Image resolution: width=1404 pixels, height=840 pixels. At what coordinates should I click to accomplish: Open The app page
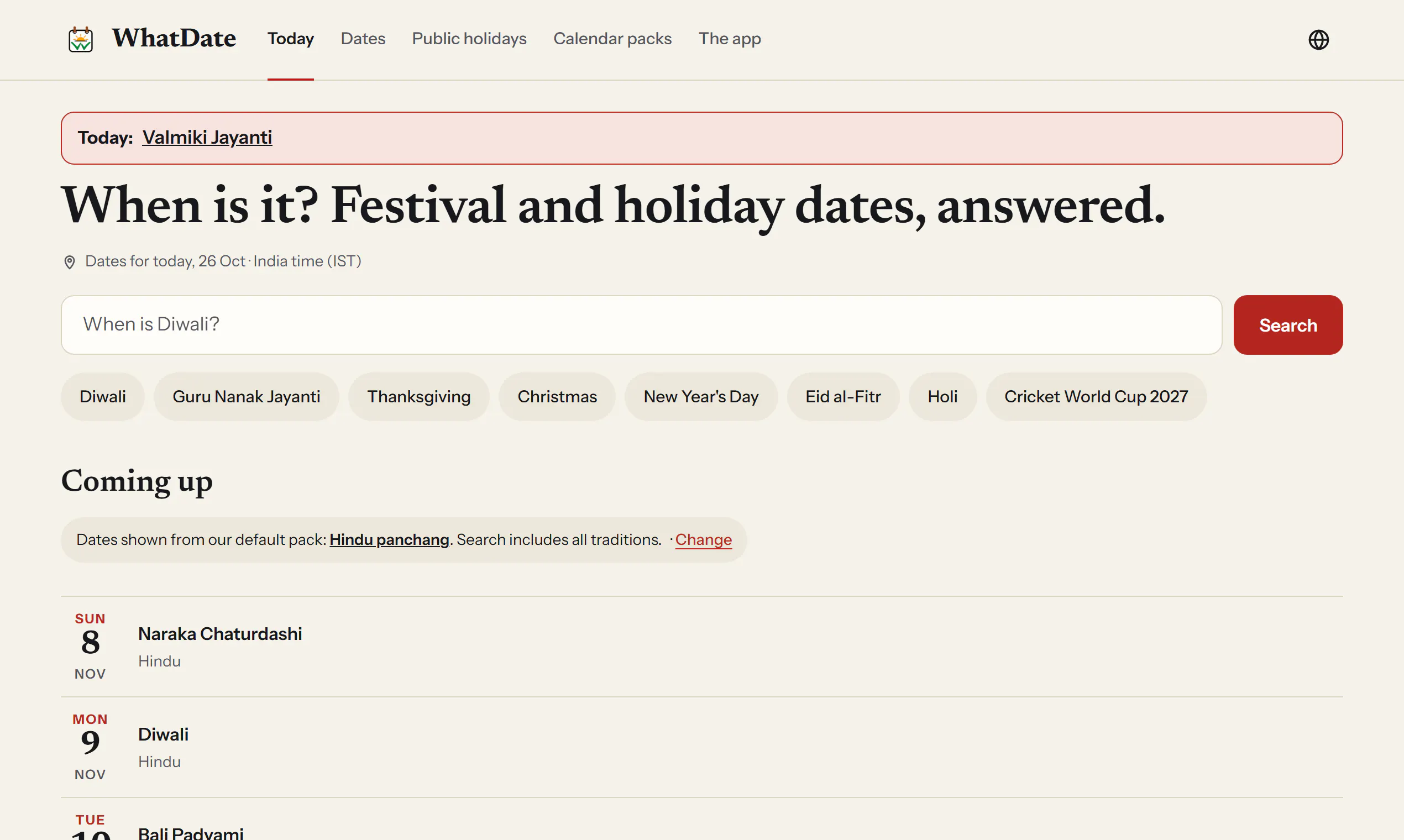coord(730,39)
